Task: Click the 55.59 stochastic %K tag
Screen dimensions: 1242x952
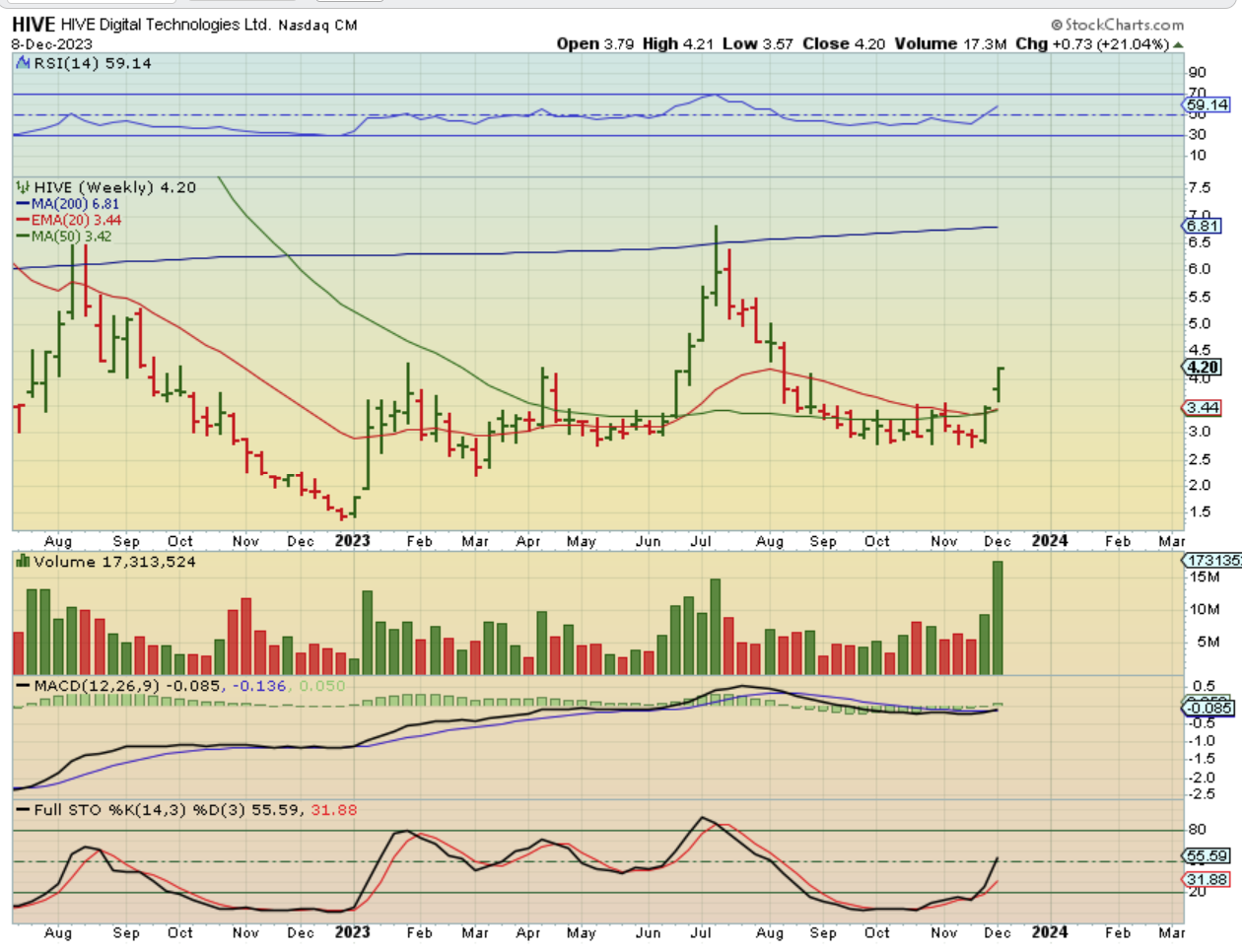Action: click(x=1207, y=856)
